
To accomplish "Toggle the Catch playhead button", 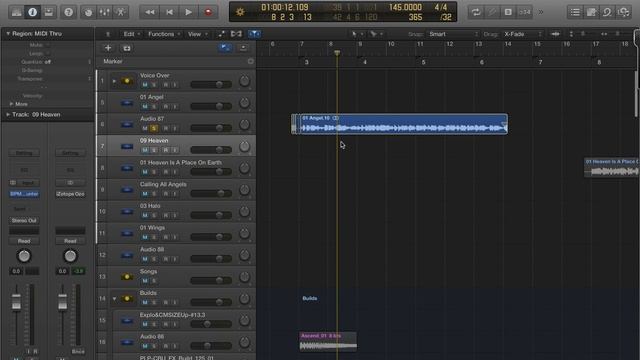I will coord(254,34).
